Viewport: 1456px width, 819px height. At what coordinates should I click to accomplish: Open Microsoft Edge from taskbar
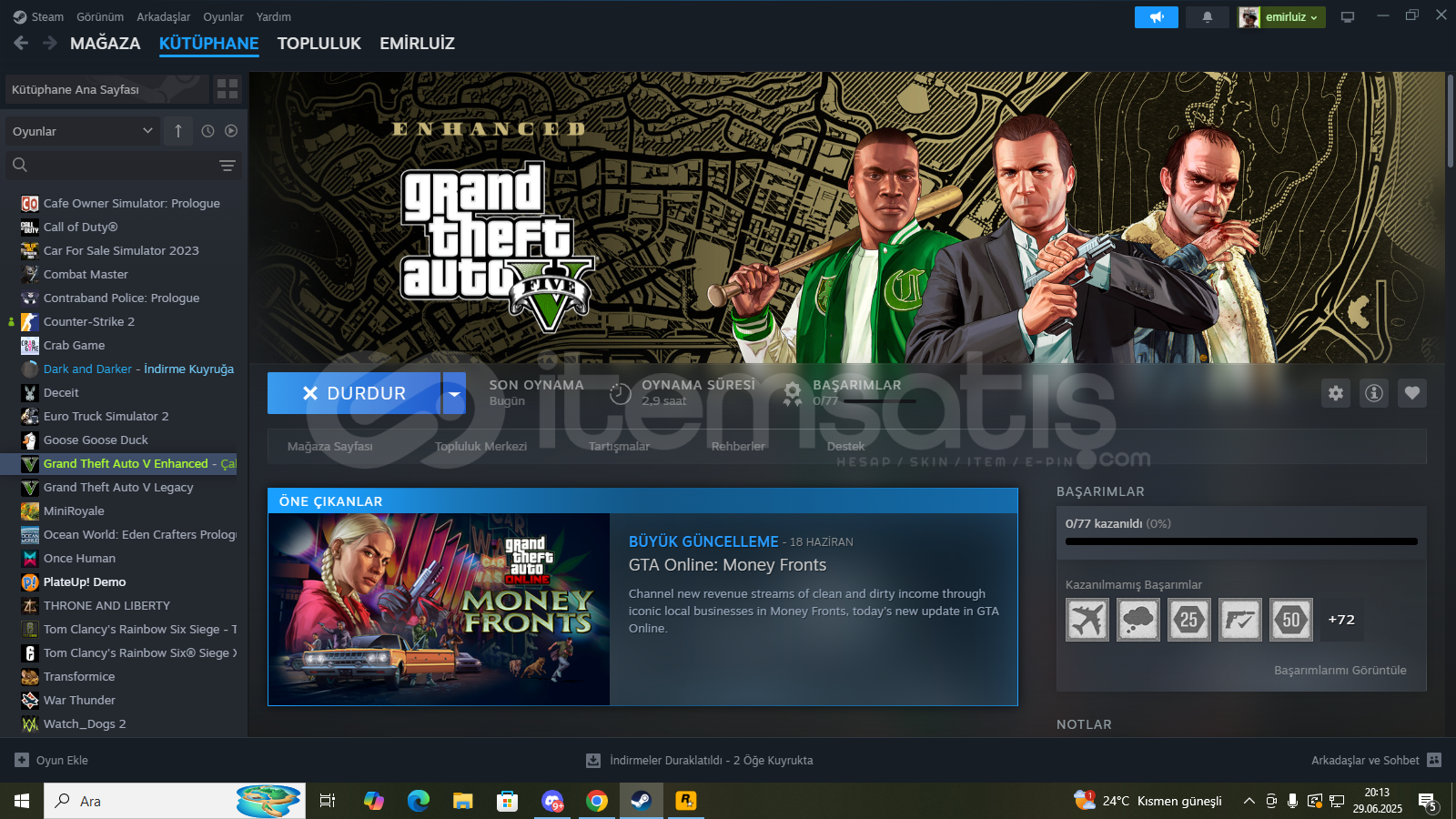pos(419,801)
